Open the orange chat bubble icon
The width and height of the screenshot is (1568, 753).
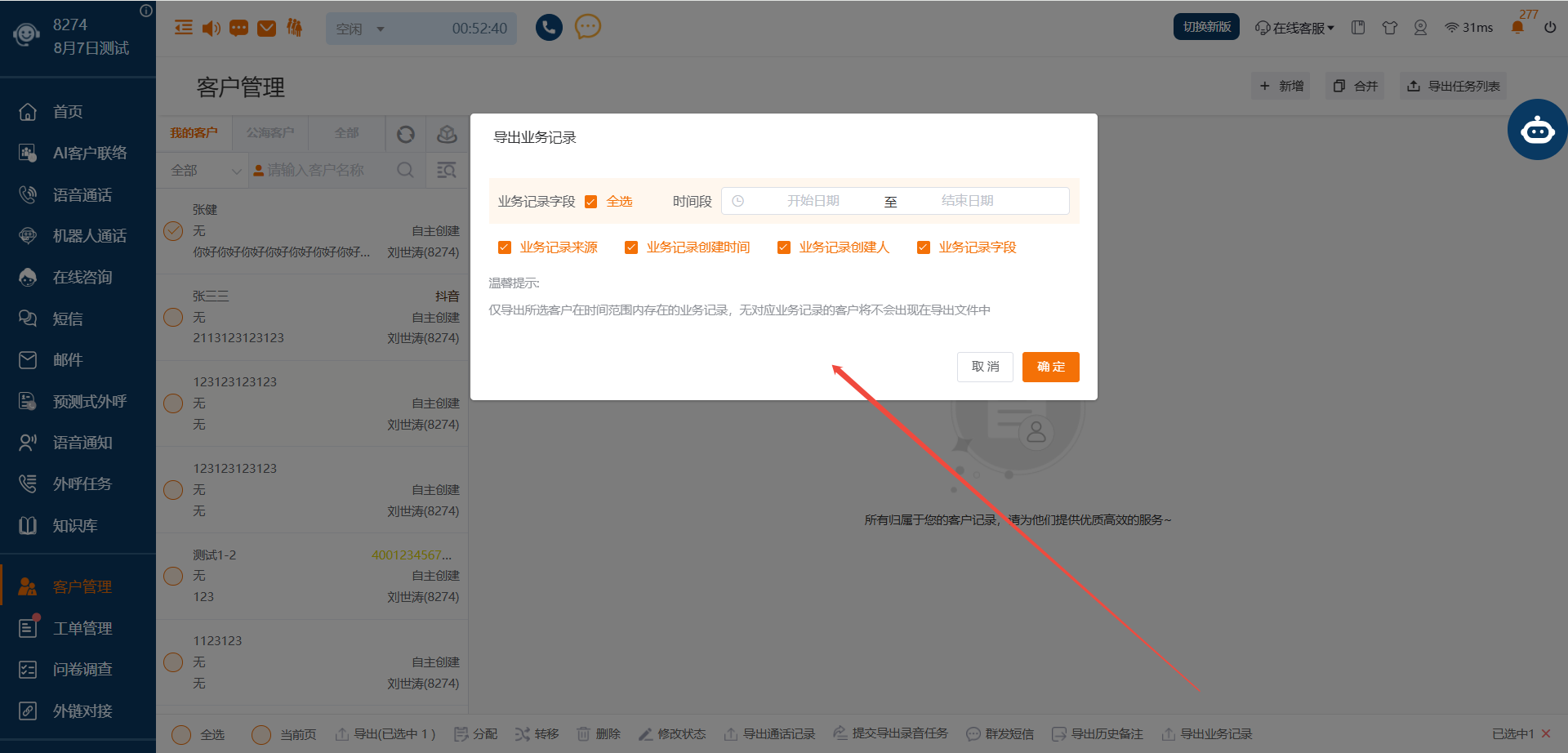(587, 27)
